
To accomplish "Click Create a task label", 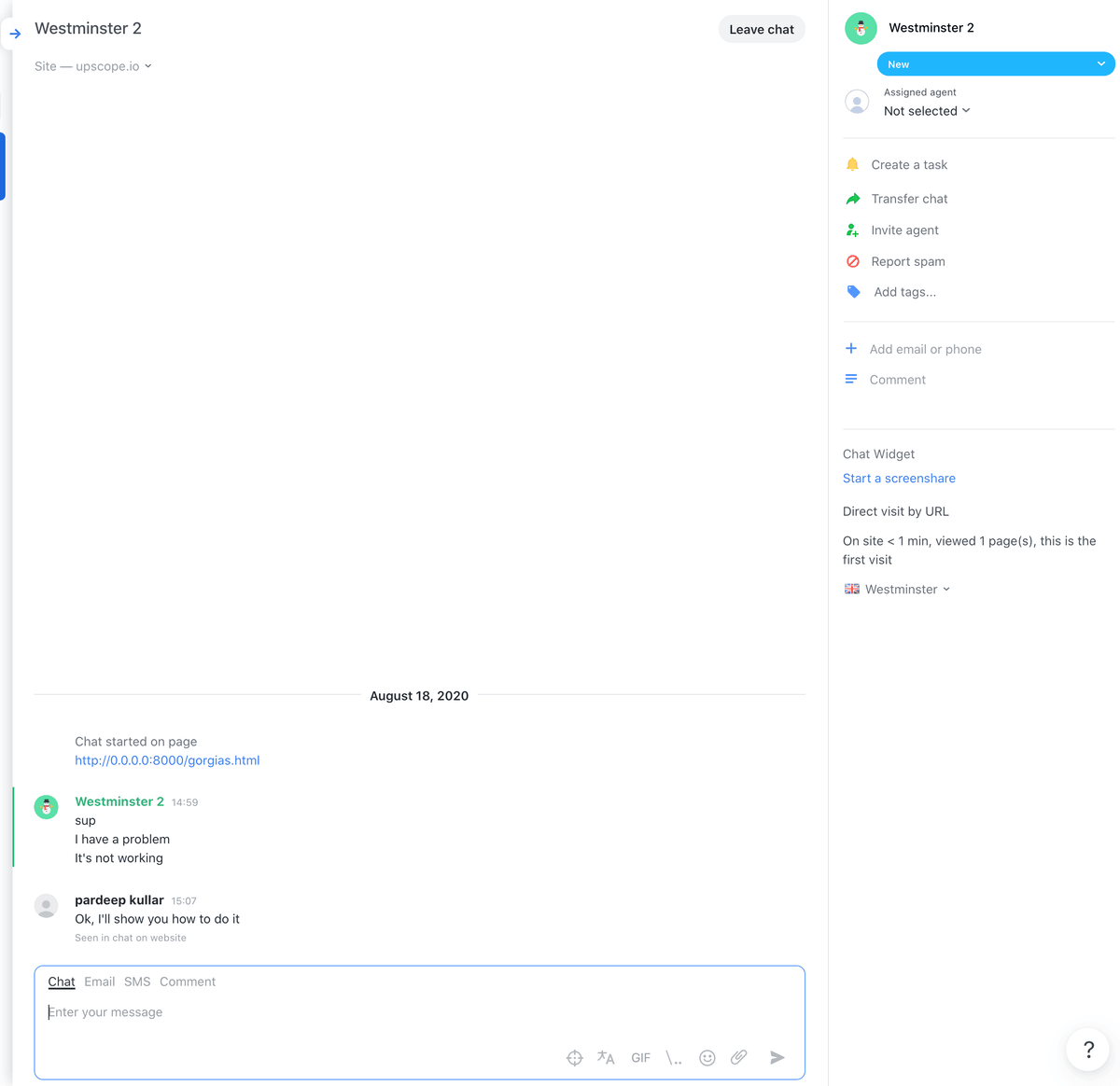I will tap(909, 164).
